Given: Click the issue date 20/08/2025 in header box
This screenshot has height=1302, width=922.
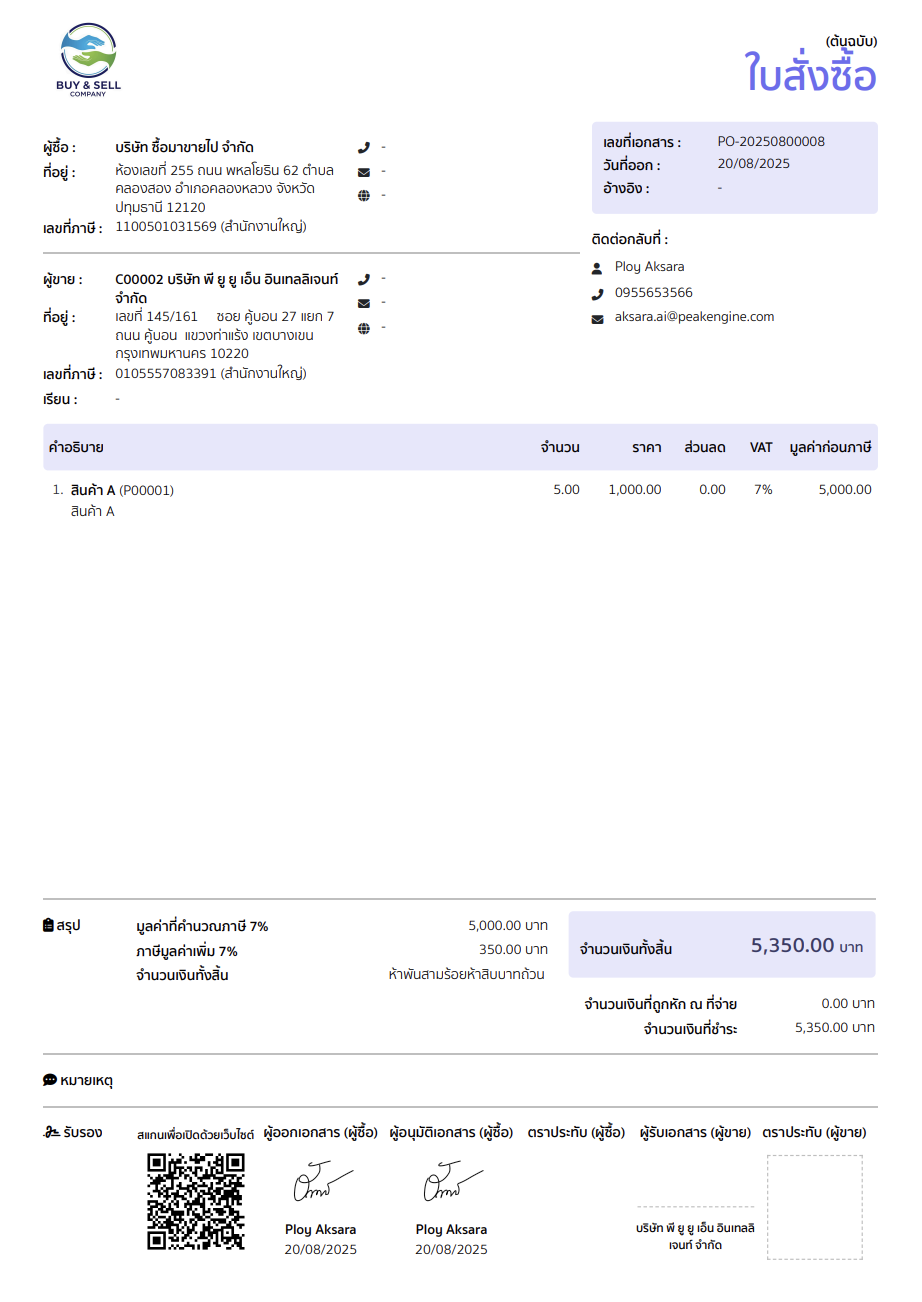Looking at the screenshot, I should point(754,164).
